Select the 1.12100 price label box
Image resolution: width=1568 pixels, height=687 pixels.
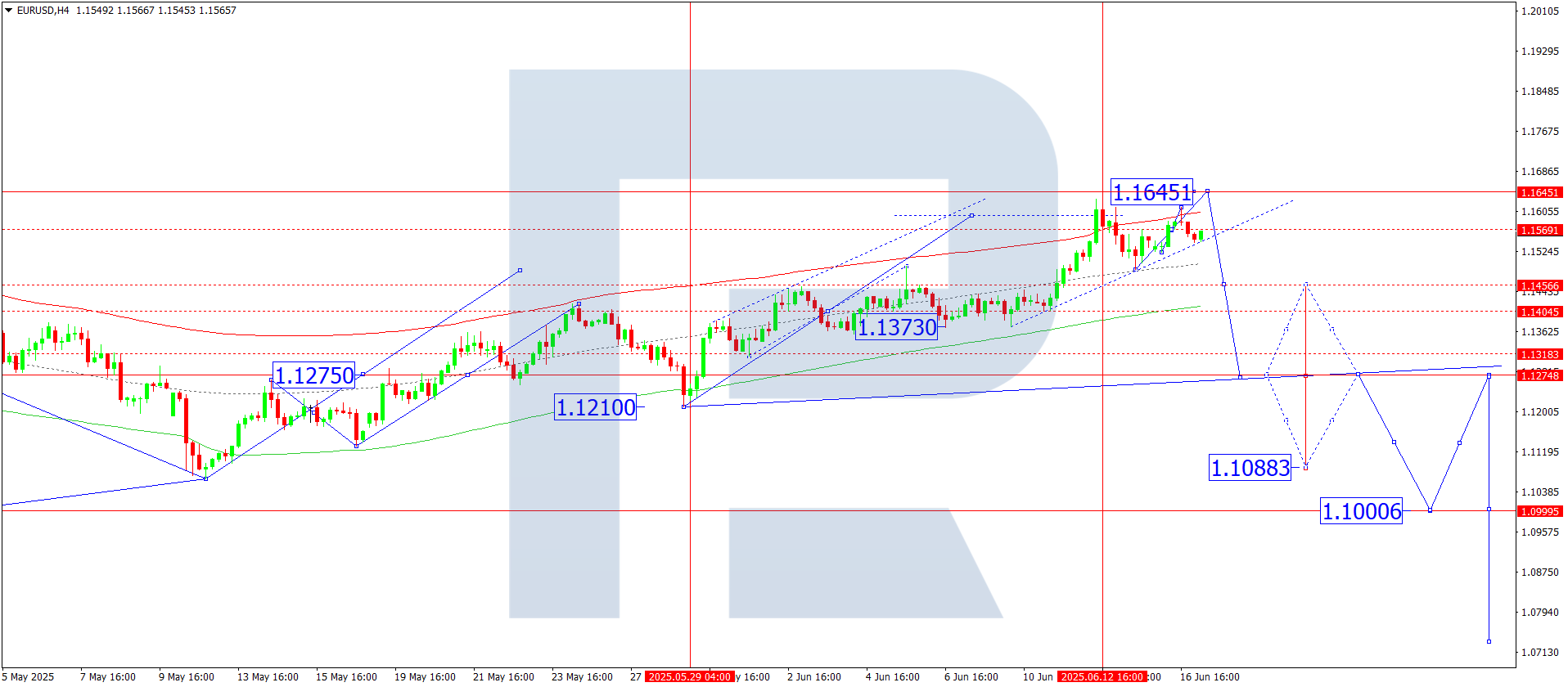(x=596, y=407)
